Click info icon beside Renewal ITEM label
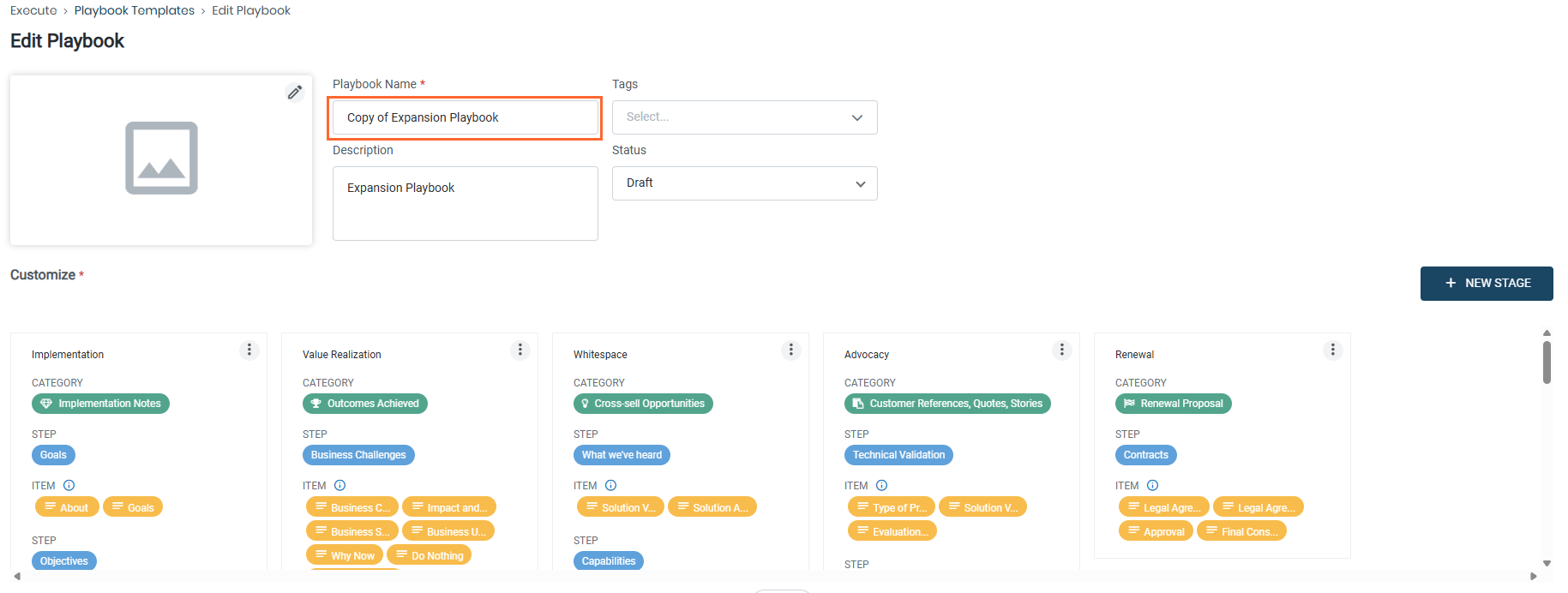The image size is (1568, 593). pos(1153,485)
